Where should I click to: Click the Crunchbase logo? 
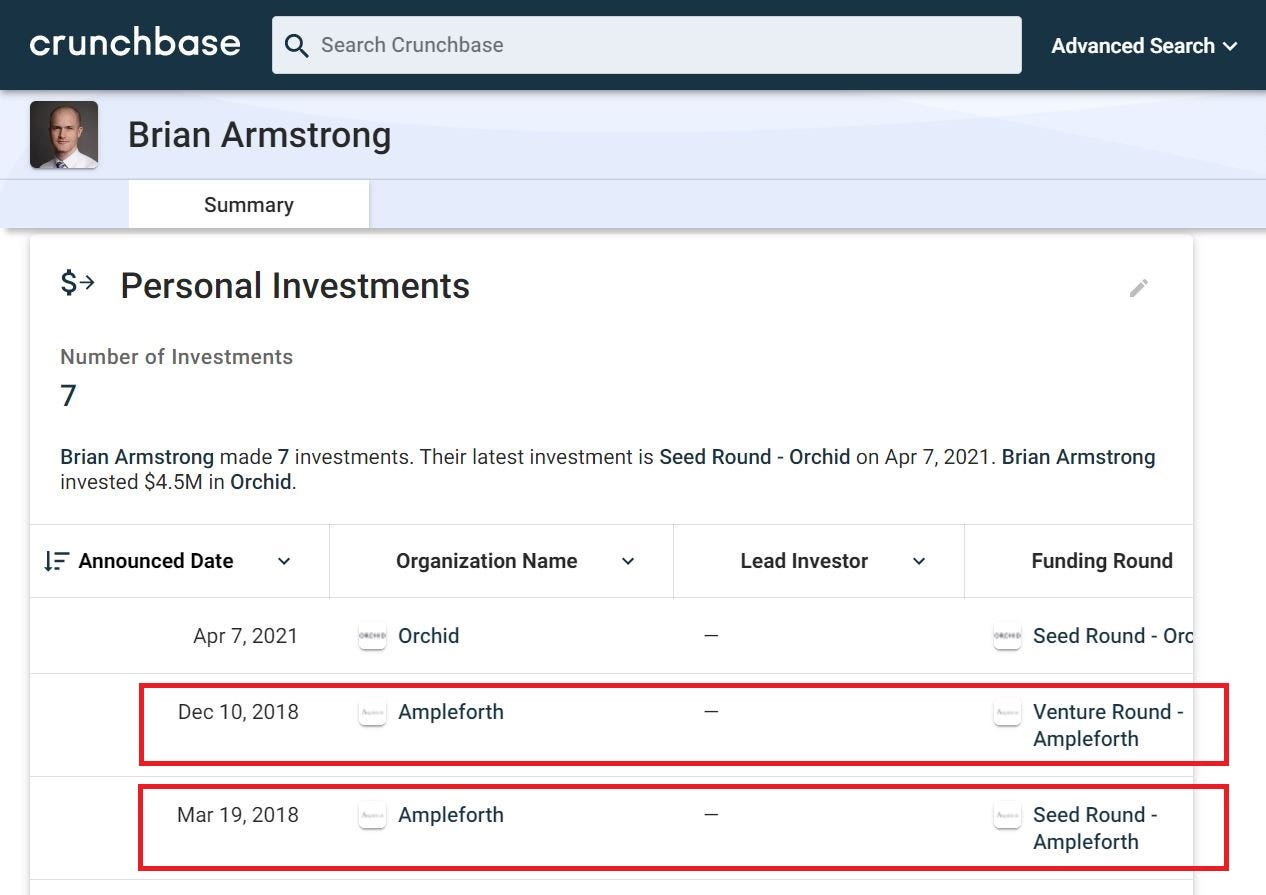coord(135,44)
